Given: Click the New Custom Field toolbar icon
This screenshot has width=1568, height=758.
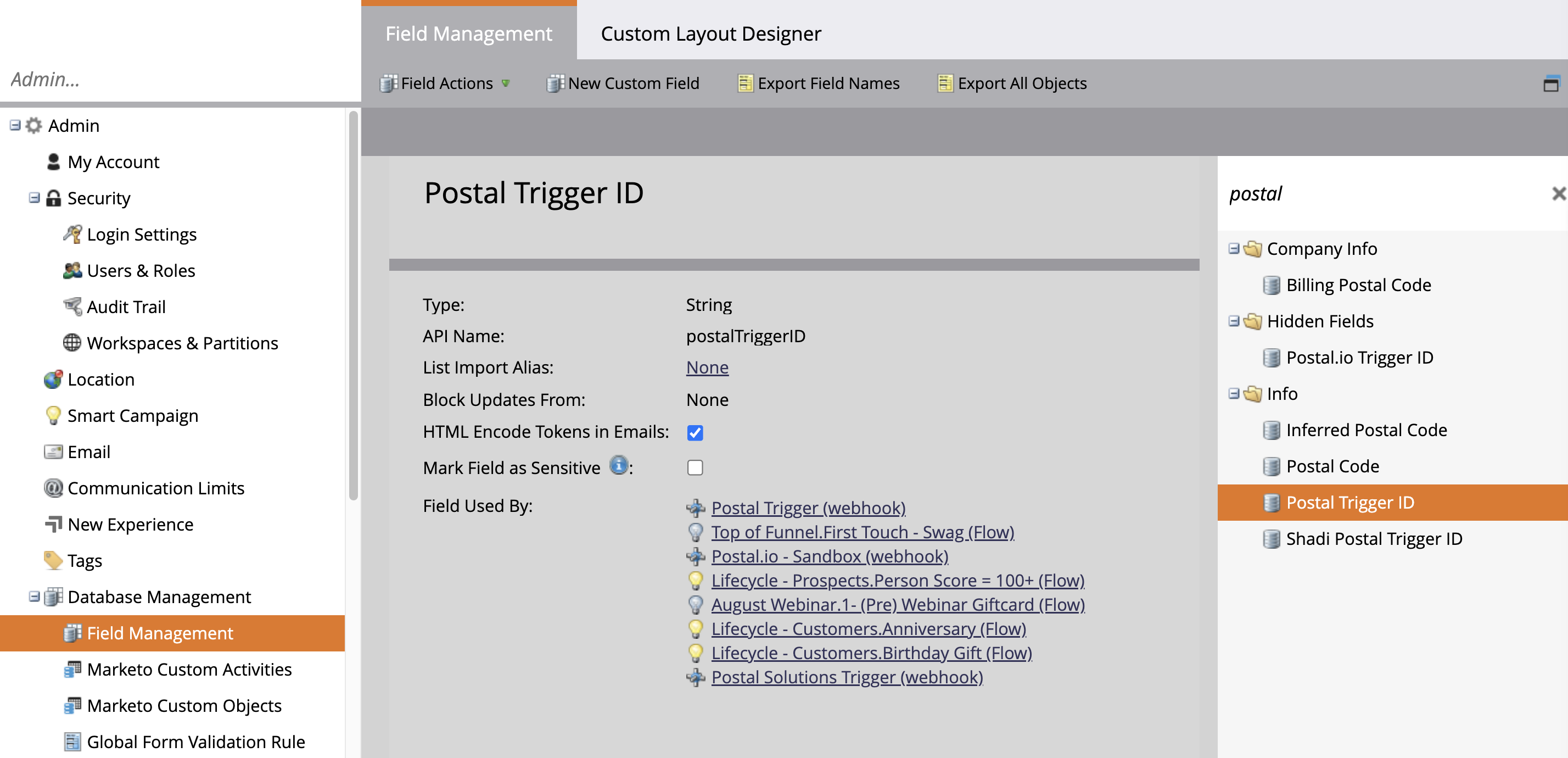Looking at the screenshot, I should pos(554,83).
